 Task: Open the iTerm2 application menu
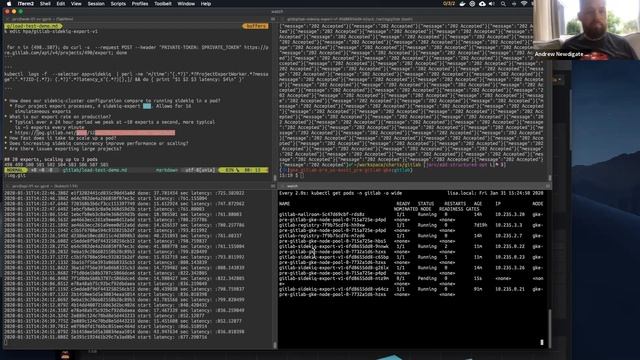pos(26,4)
